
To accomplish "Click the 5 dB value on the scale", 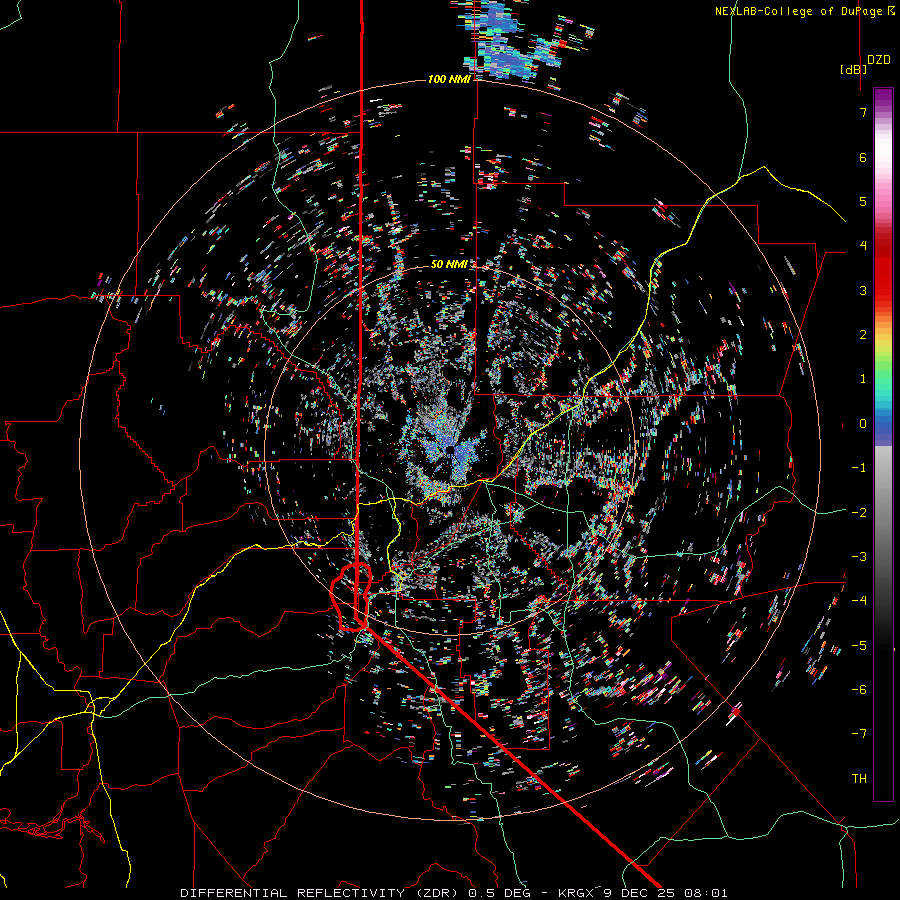I will [863, 201].
